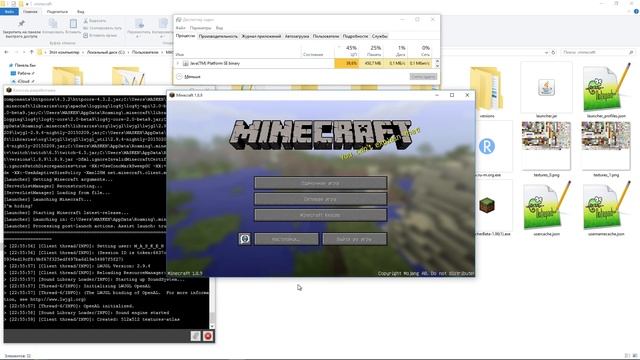Expand Java(TM) Platform SE binary row
The height and width of the screenshot is (360, 640).
click(x=178, y=63)
